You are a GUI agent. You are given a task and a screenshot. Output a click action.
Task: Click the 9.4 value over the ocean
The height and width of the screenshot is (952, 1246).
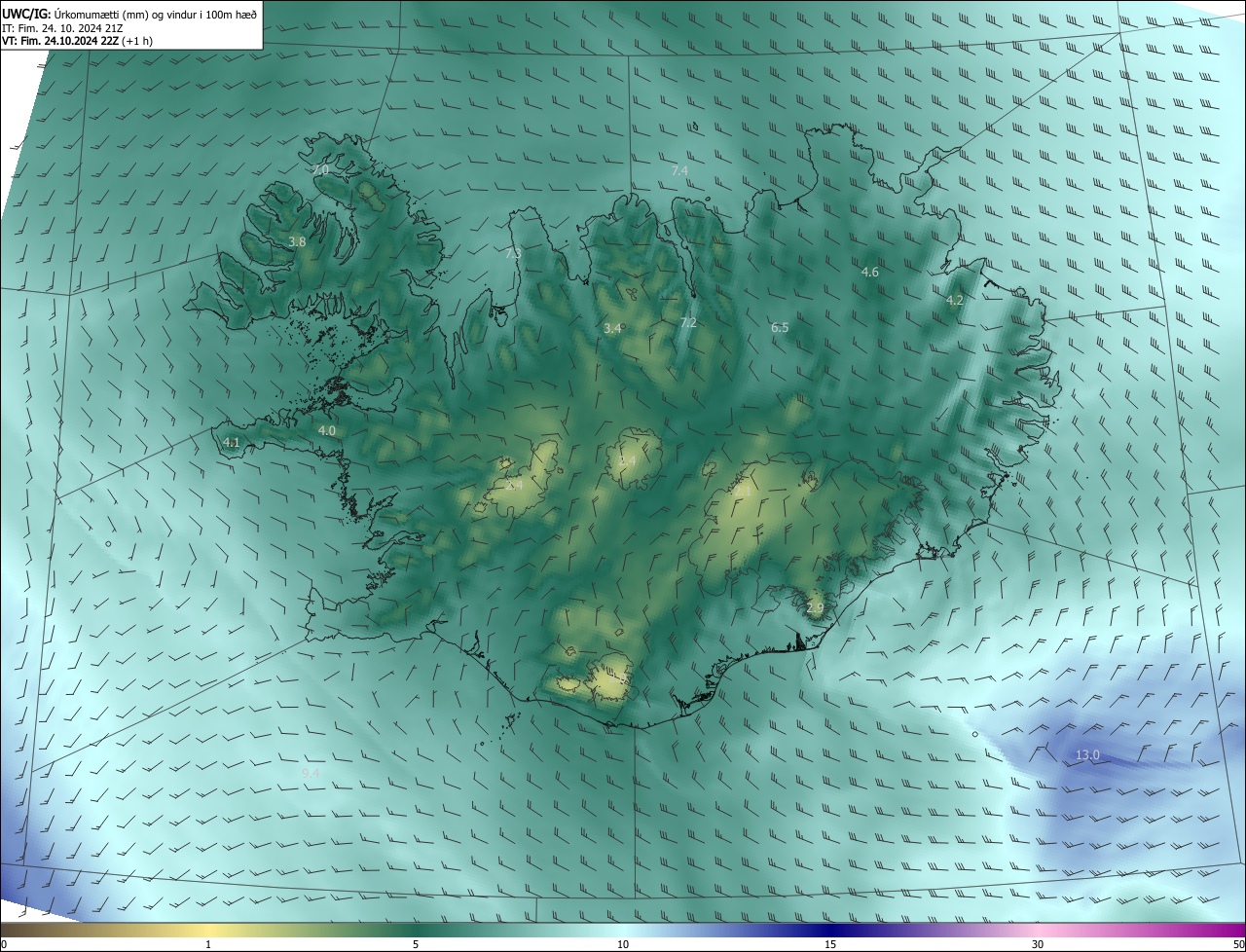tap(311, 773)
